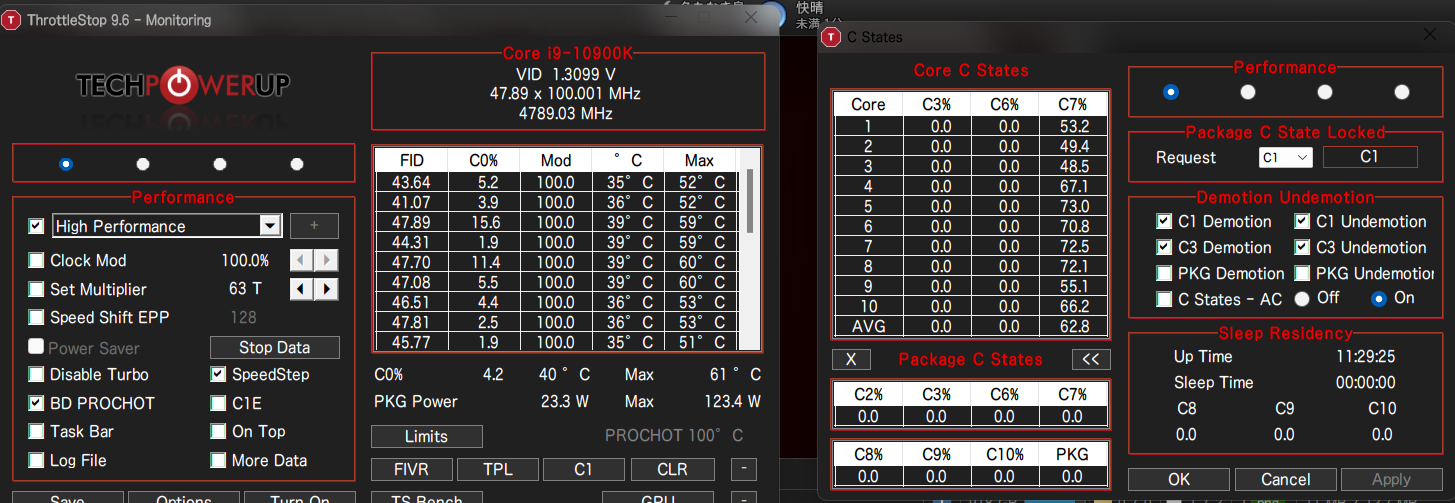Enable the Set Multiplier checkbox
The height and width of the screenshot is (503, 1455).
point(37,289)
